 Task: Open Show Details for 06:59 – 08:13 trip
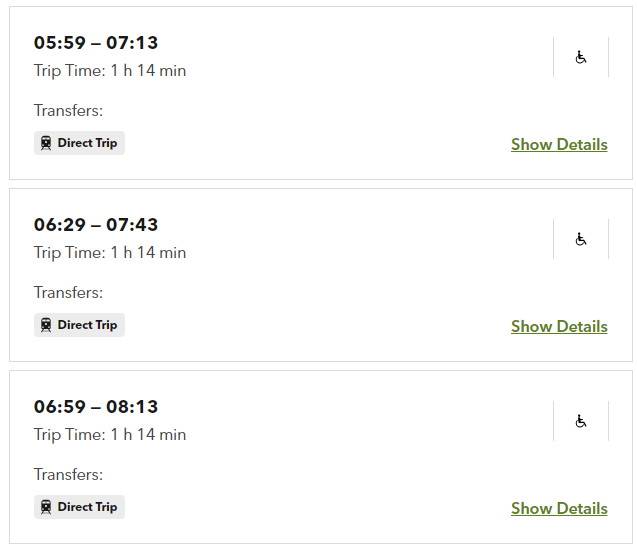coord(559,508)
